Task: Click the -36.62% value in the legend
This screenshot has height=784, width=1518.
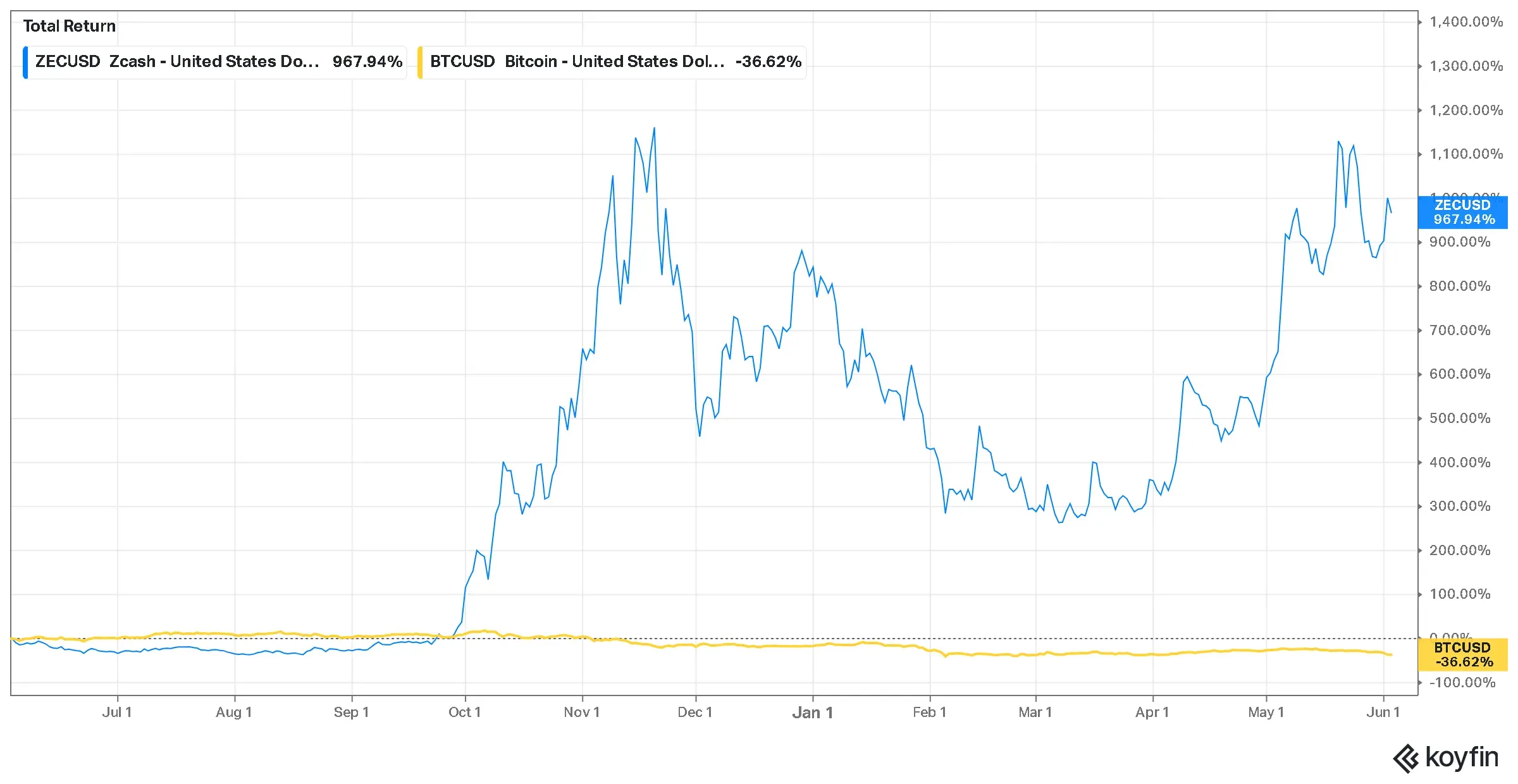Action: (768, 61)
